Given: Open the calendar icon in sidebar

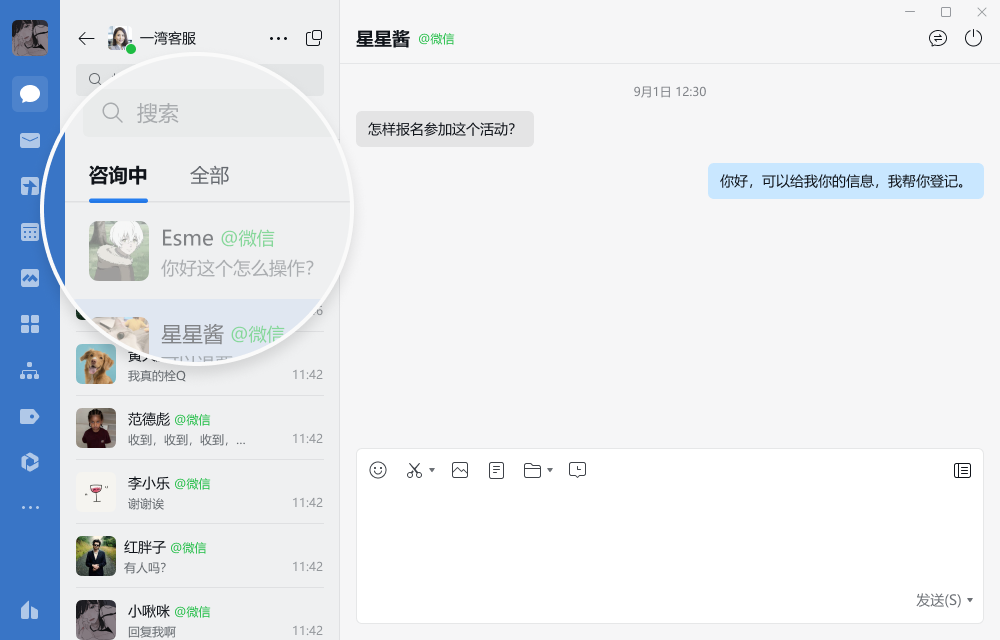Looking at the screenshot, I should [x=30, y=232].
